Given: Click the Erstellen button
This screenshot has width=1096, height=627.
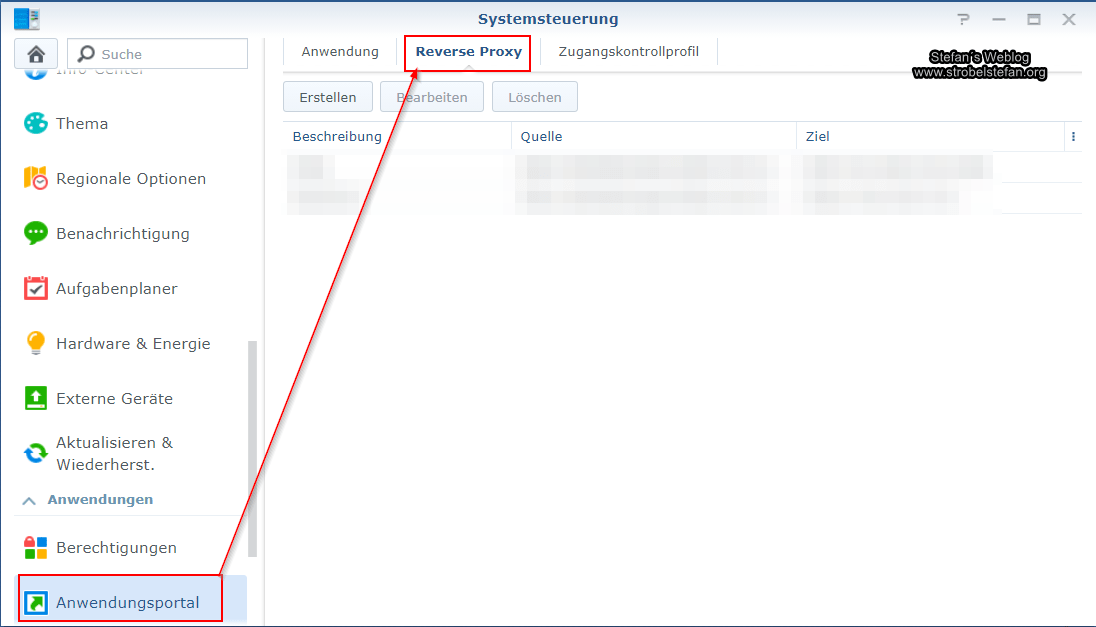Looking at the screenshot, I should 327,96.
